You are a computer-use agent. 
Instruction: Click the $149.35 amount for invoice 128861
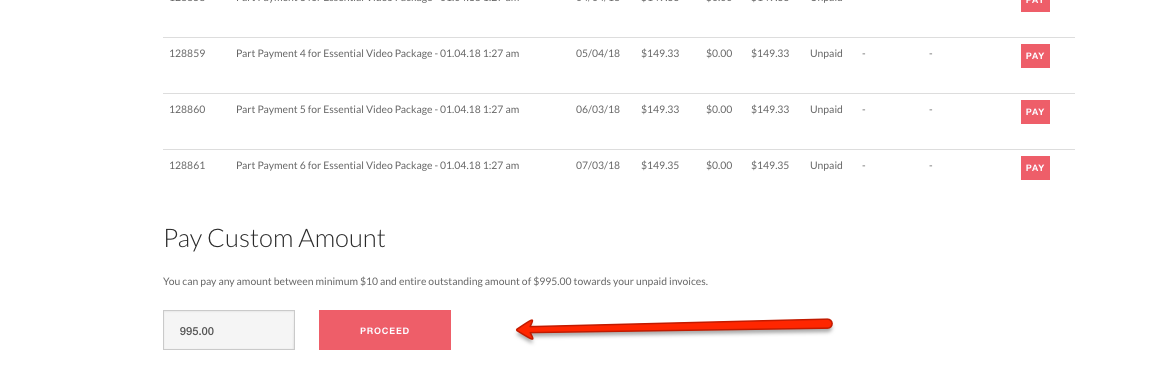coord(660,165)
